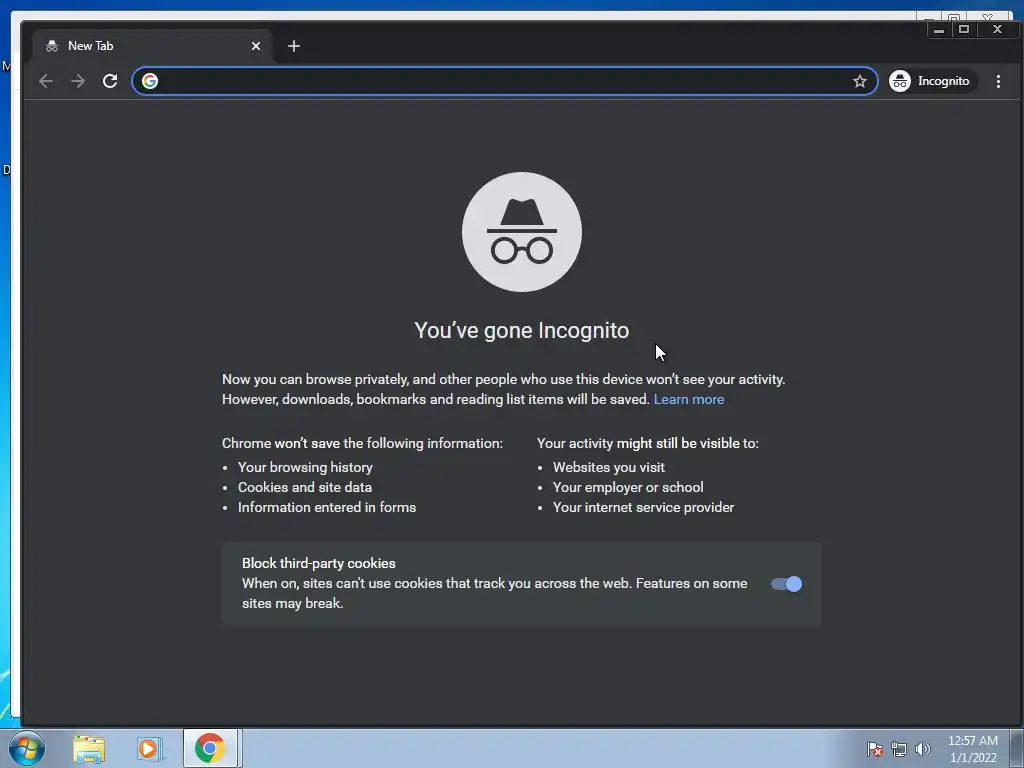Close the Chrome Incognito window
This screenshot has width=1024, height=768.
click(997, 29)
